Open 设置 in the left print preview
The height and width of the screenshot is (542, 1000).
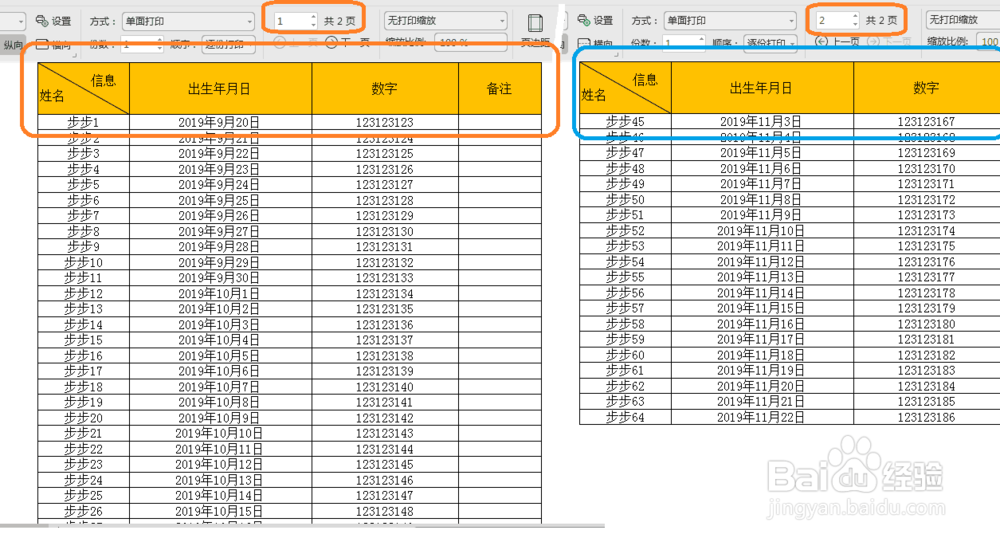[x=54, y=21]
